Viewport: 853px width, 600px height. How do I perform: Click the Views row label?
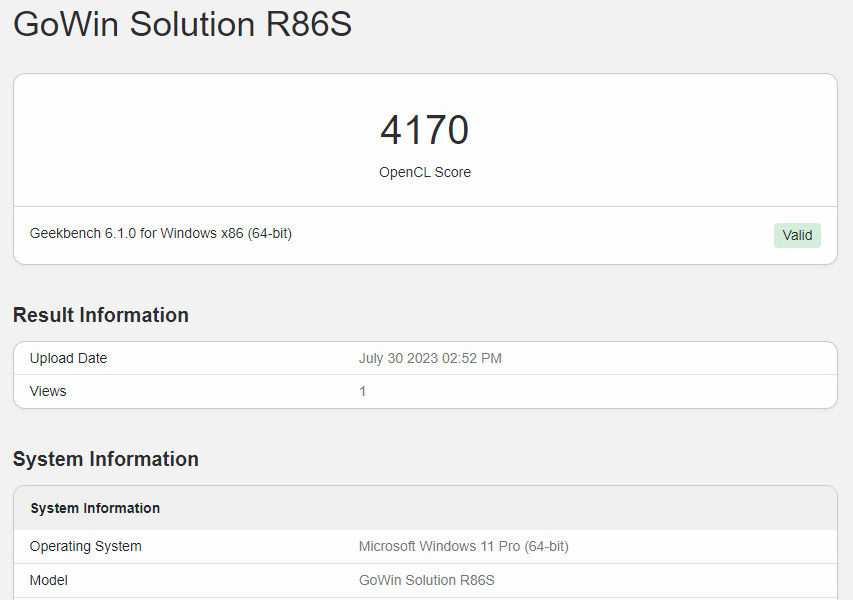pos(48,391)
